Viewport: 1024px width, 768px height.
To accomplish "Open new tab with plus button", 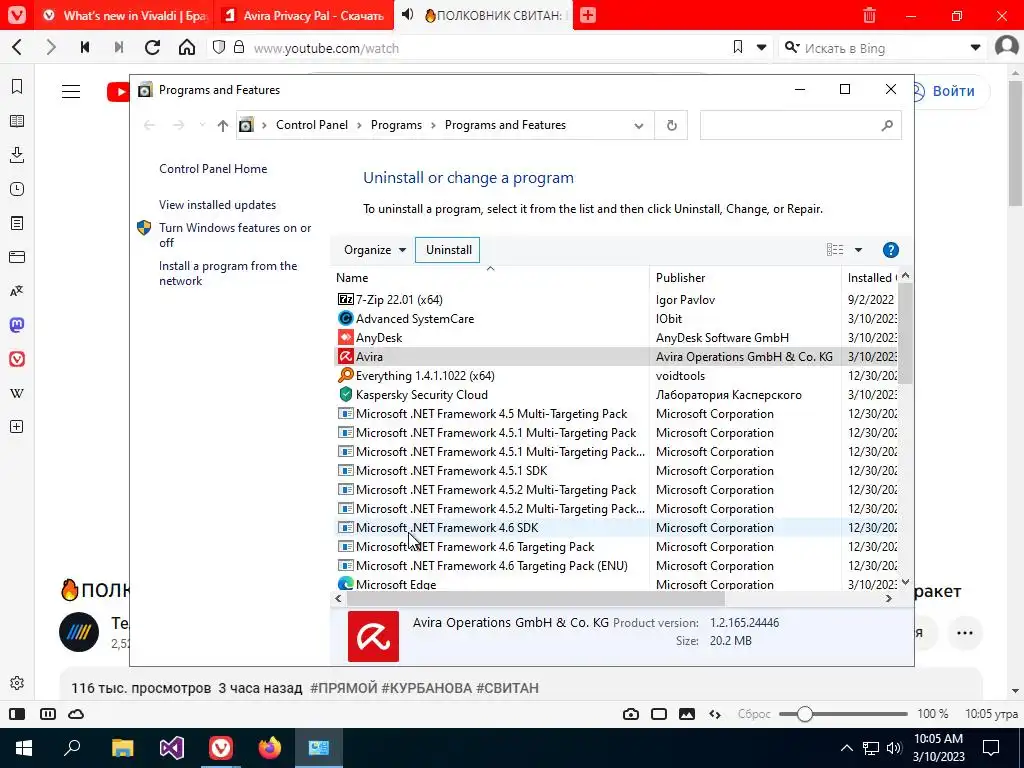I will 588,15.
